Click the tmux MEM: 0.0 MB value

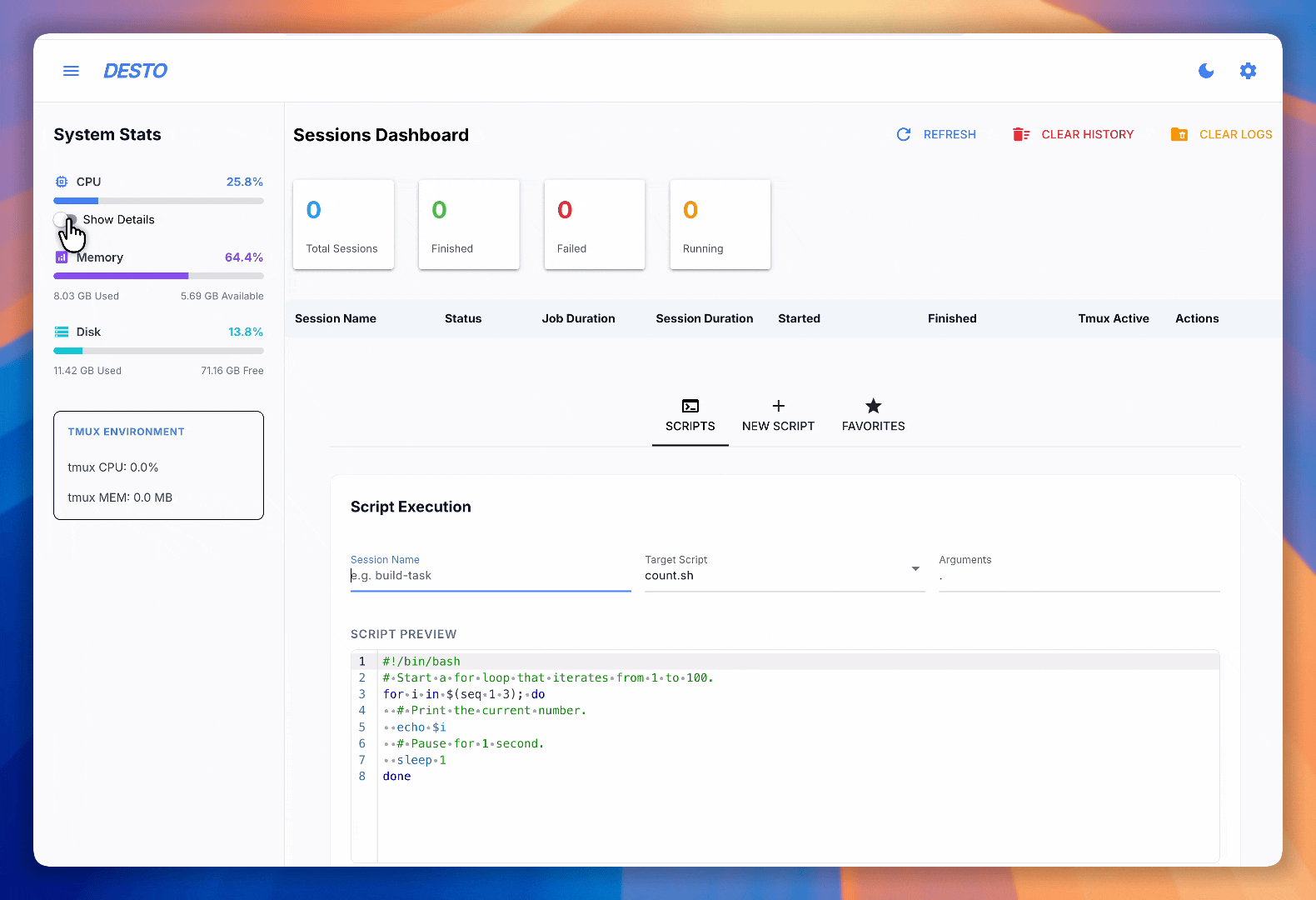120,497
